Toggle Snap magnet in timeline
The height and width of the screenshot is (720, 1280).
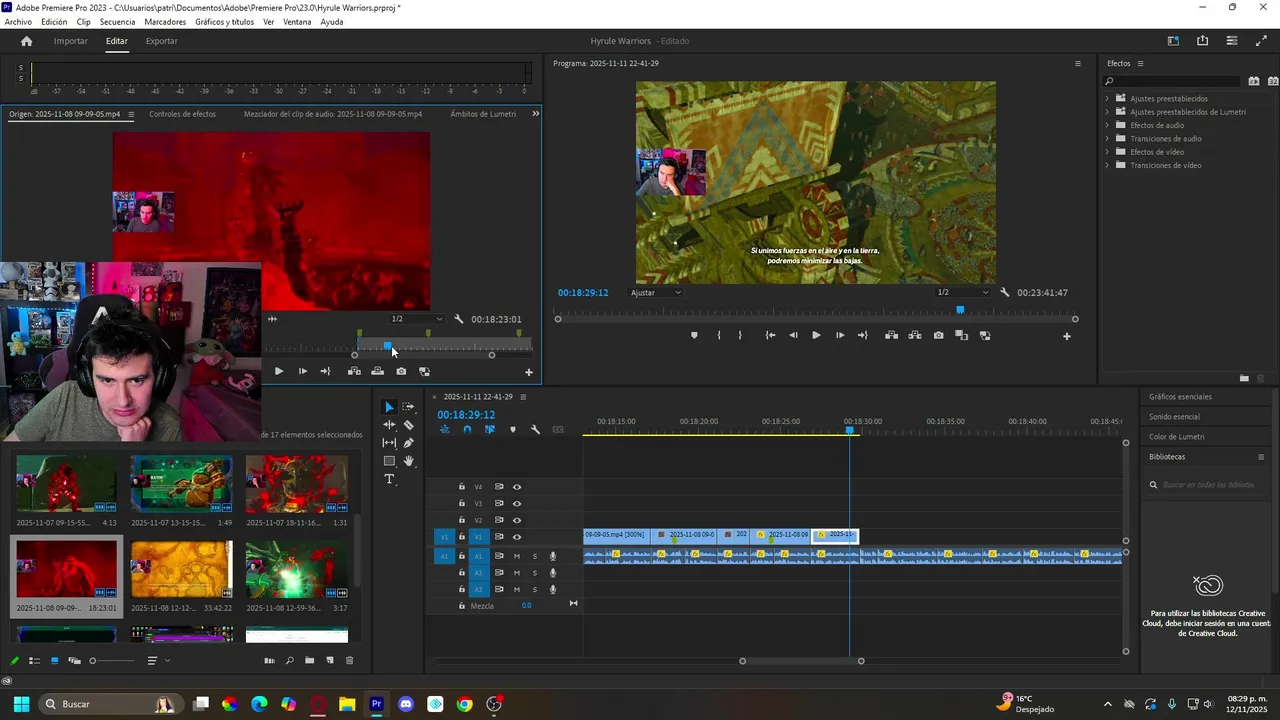point(467,430)
